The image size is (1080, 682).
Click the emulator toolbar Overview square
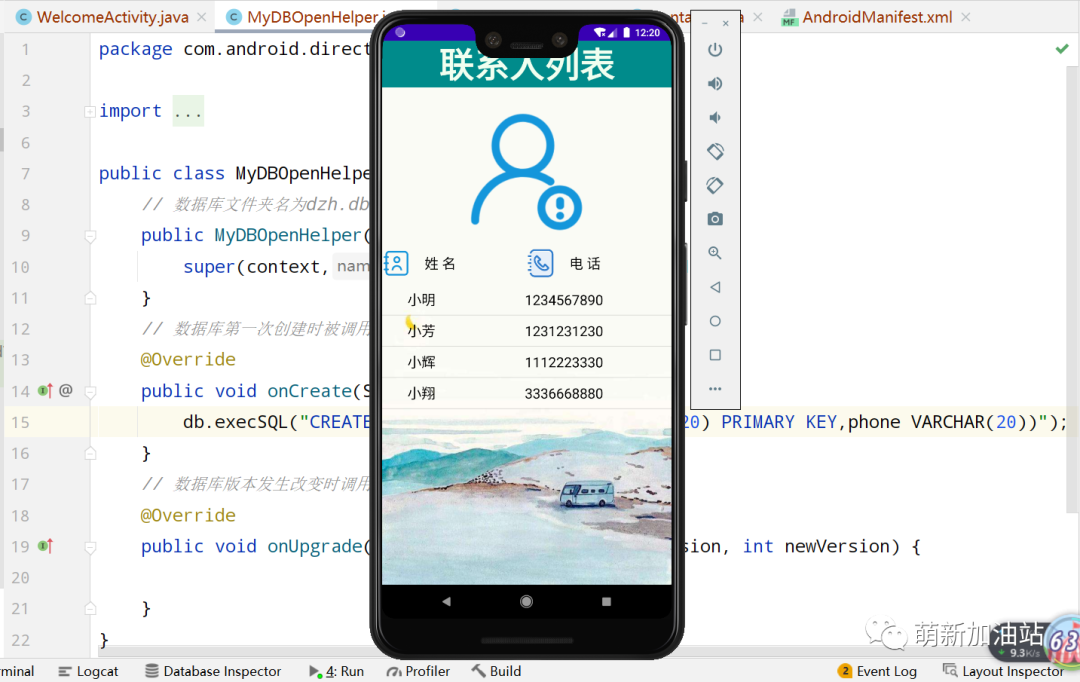coord(715,355)
